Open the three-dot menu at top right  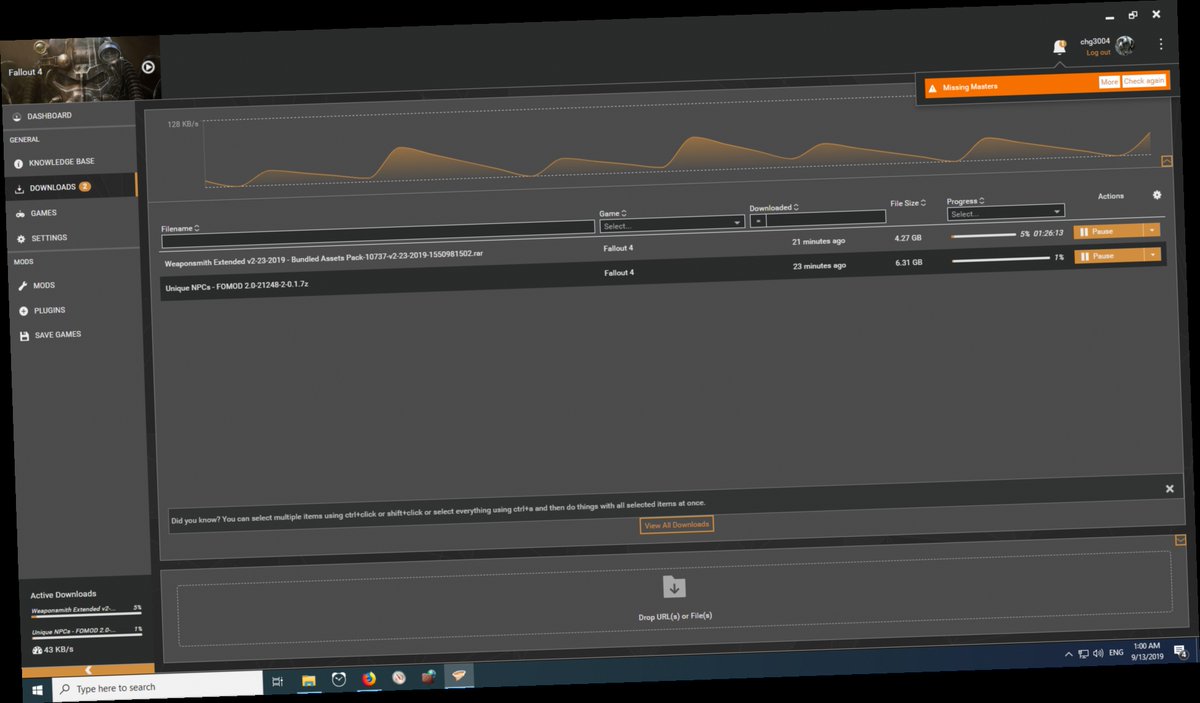click(1160, 43)
